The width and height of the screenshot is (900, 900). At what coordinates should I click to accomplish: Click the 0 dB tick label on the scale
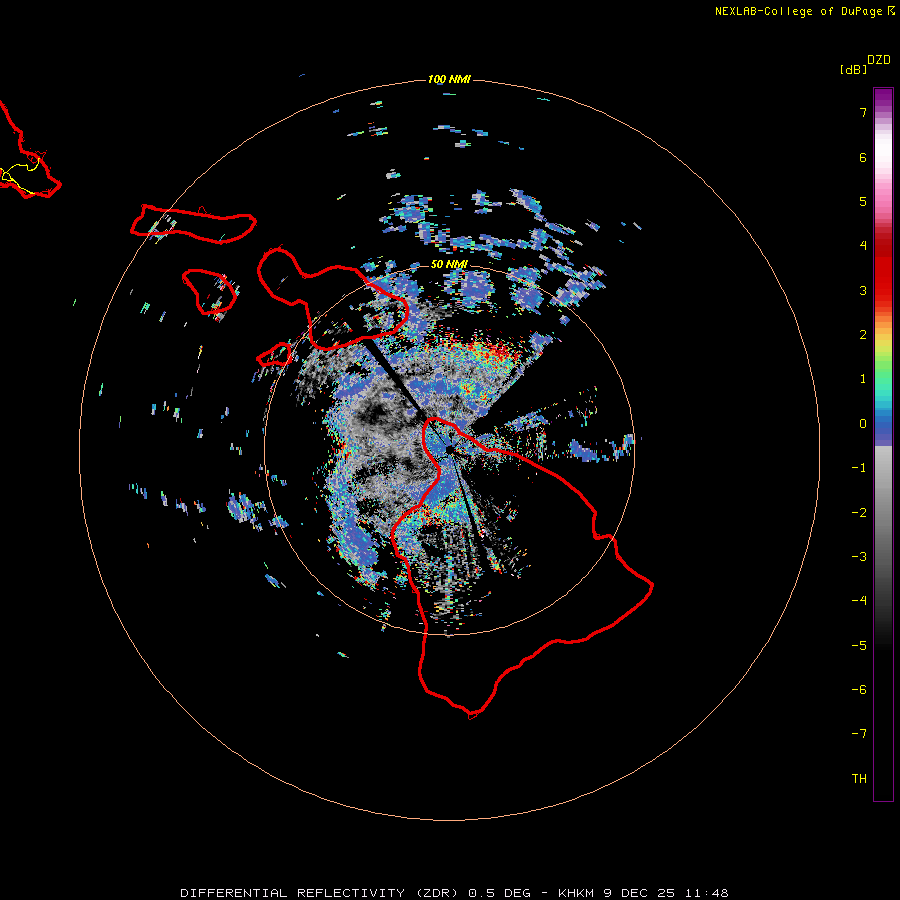[x=863, y=424]
